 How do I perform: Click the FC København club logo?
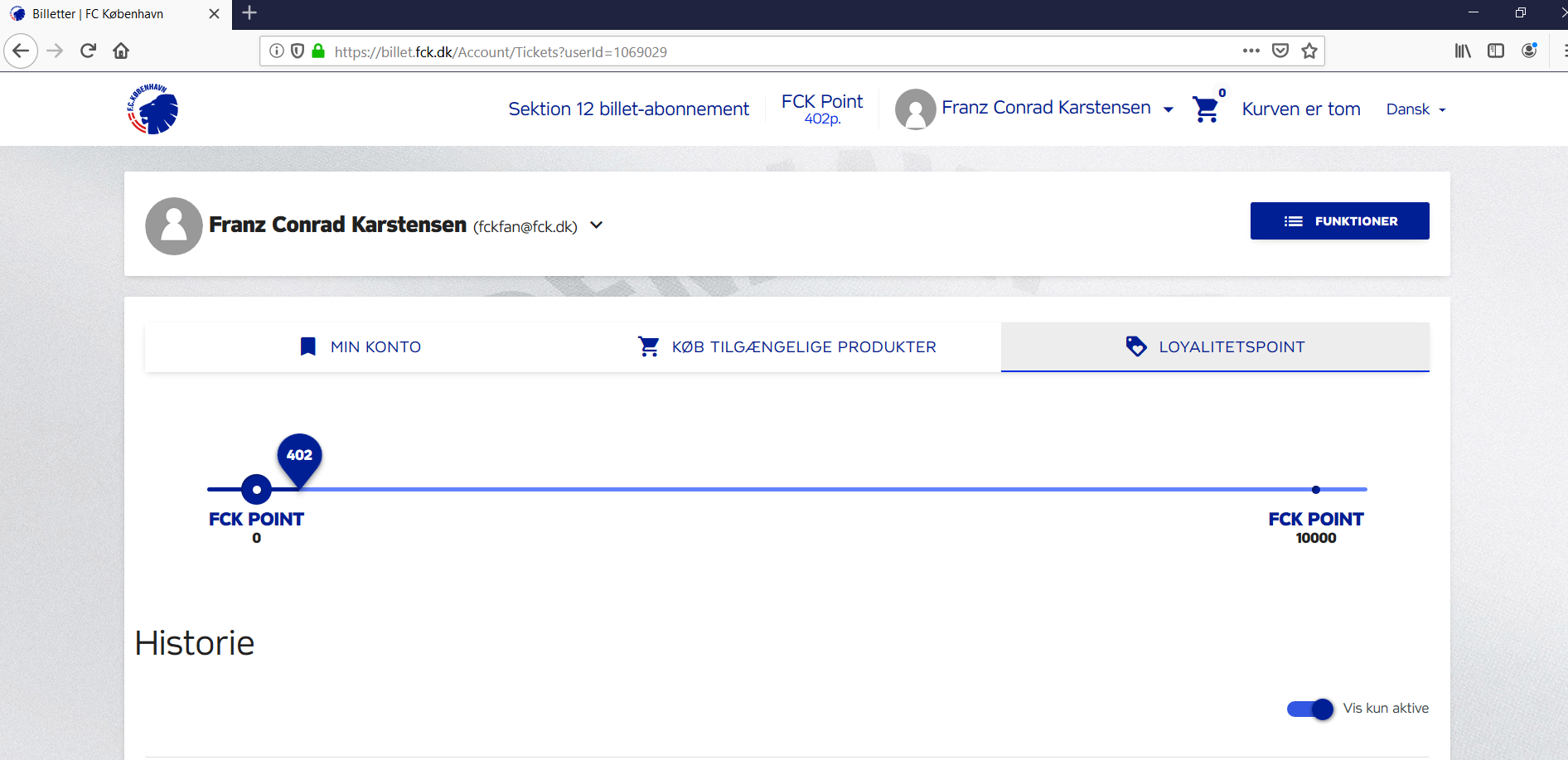tap(152, 109)
